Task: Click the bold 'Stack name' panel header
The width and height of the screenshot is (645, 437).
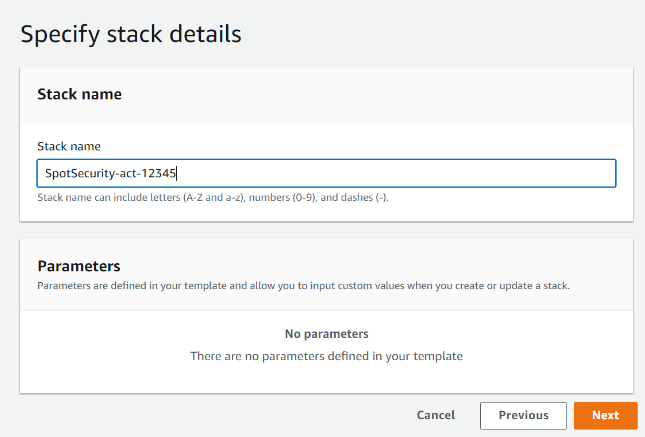Action: tap(79, 94)
